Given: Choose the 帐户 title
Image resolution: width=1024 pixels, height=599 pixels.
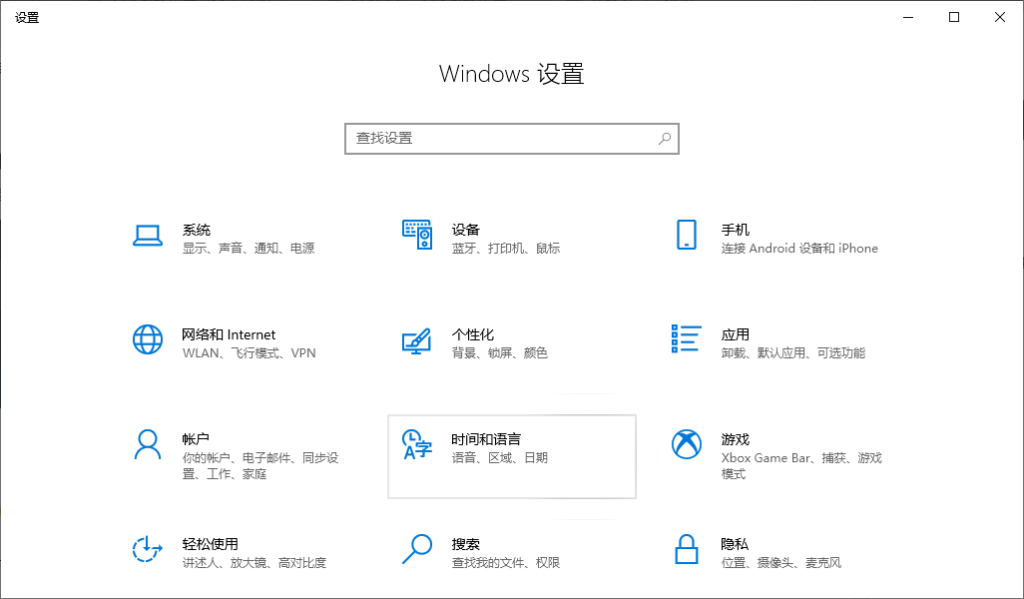Looking at the screenshot, I should (195, 439).
